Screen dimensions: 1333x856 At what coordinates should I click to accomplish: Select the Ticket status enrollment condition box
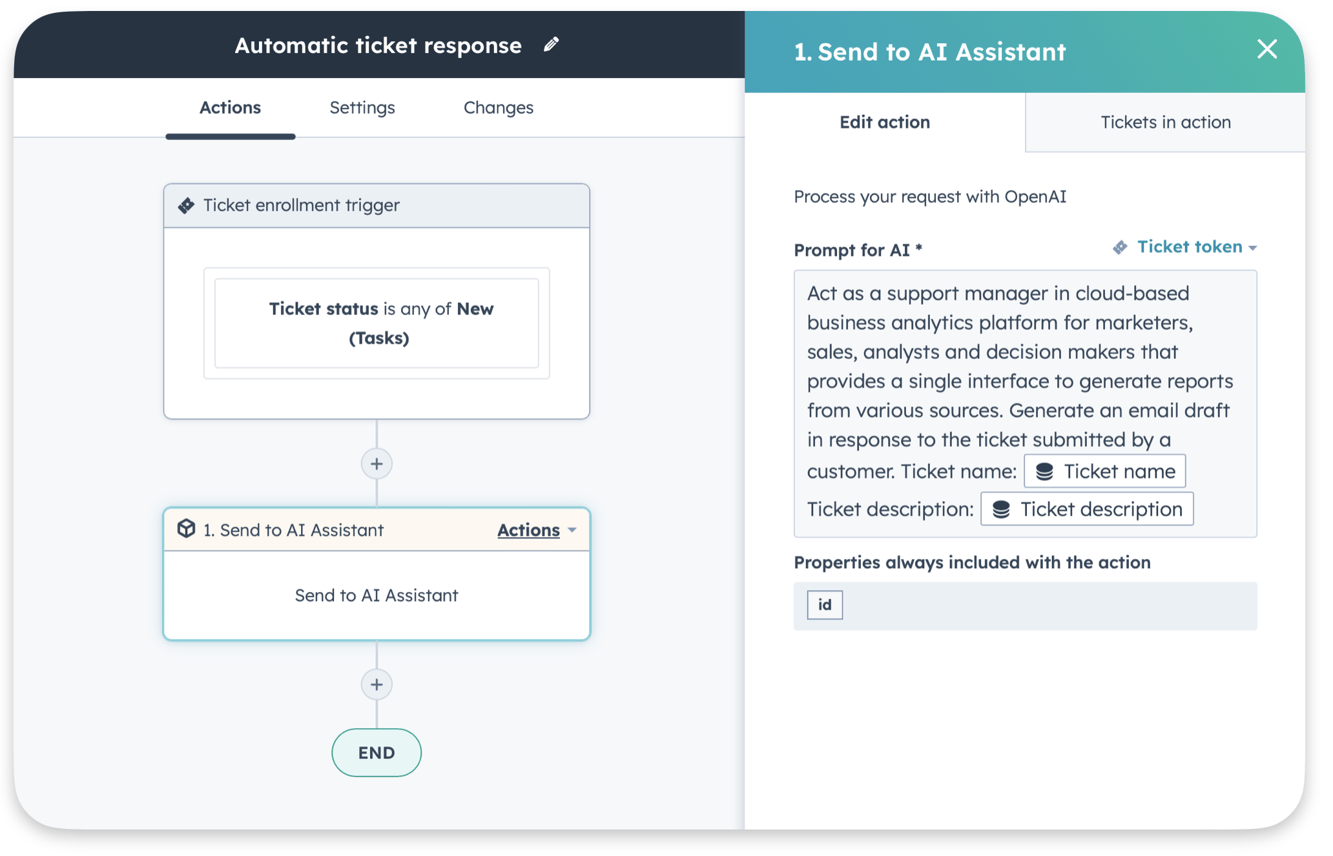[x=376, y=323]
